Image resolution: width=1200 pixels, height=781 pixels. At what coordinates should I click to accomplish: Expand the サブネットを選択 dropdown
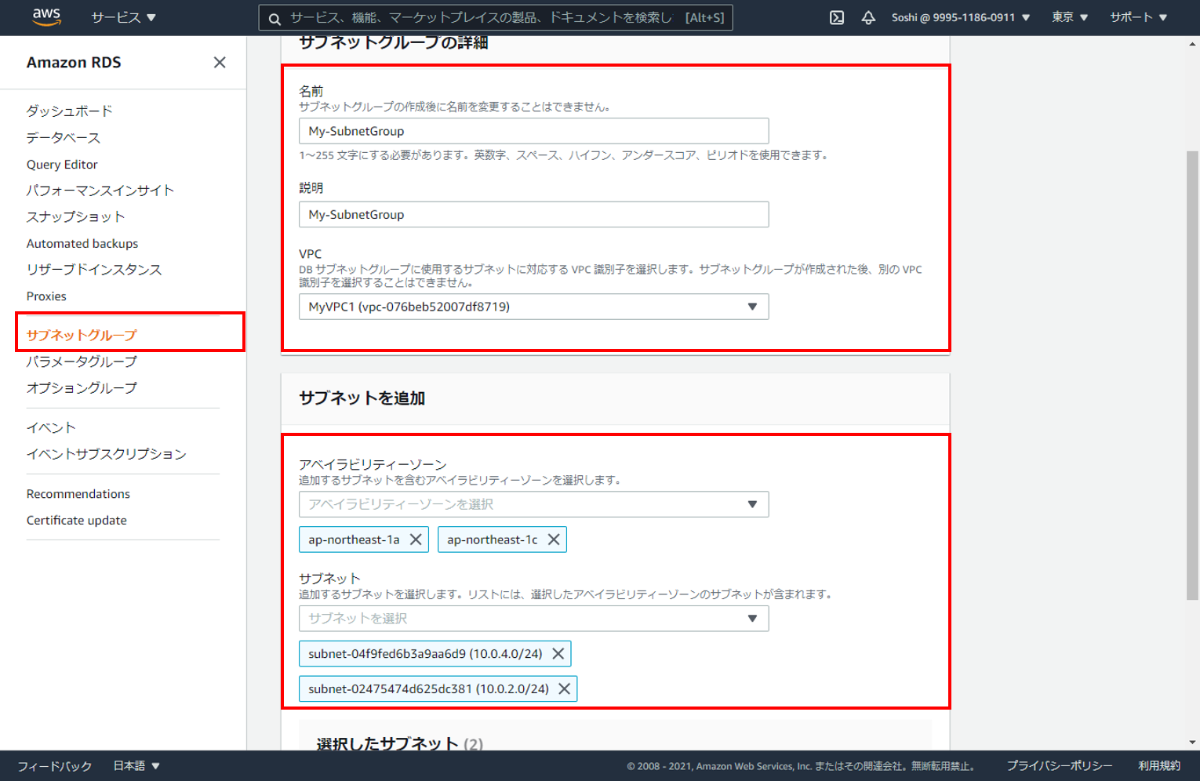point(534,618)
